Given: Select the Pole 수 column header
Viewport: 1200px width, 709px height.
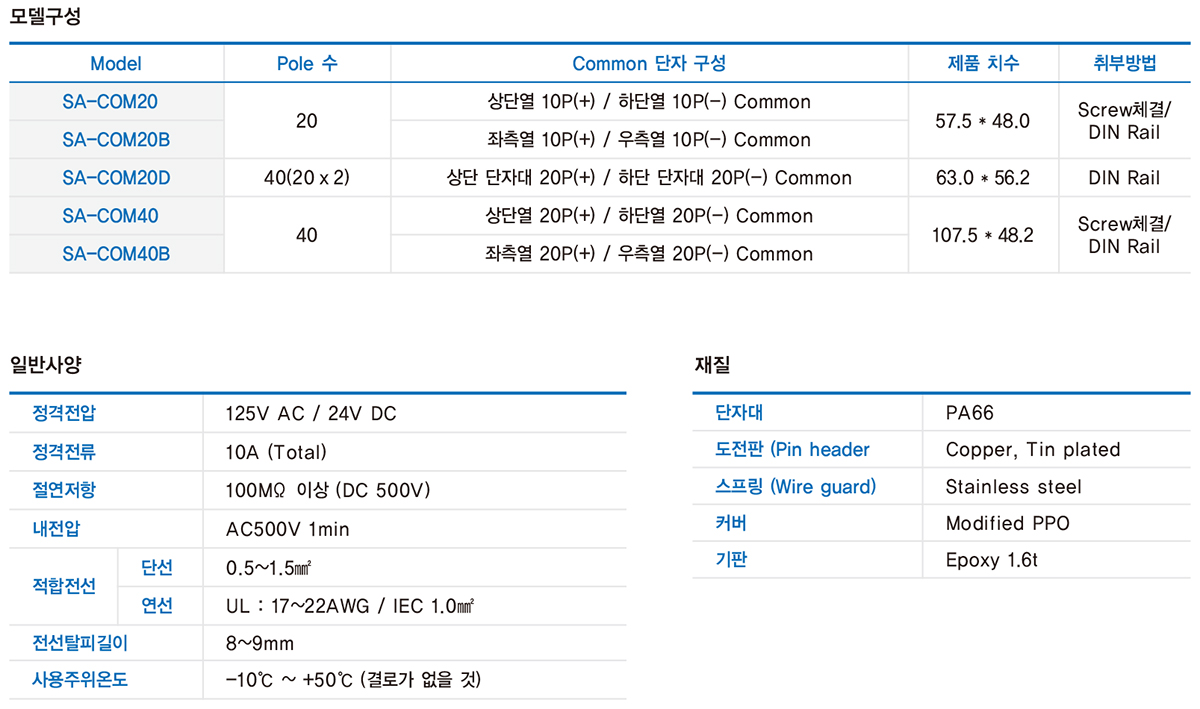Looking at the screenshot, I should point(307,64).
